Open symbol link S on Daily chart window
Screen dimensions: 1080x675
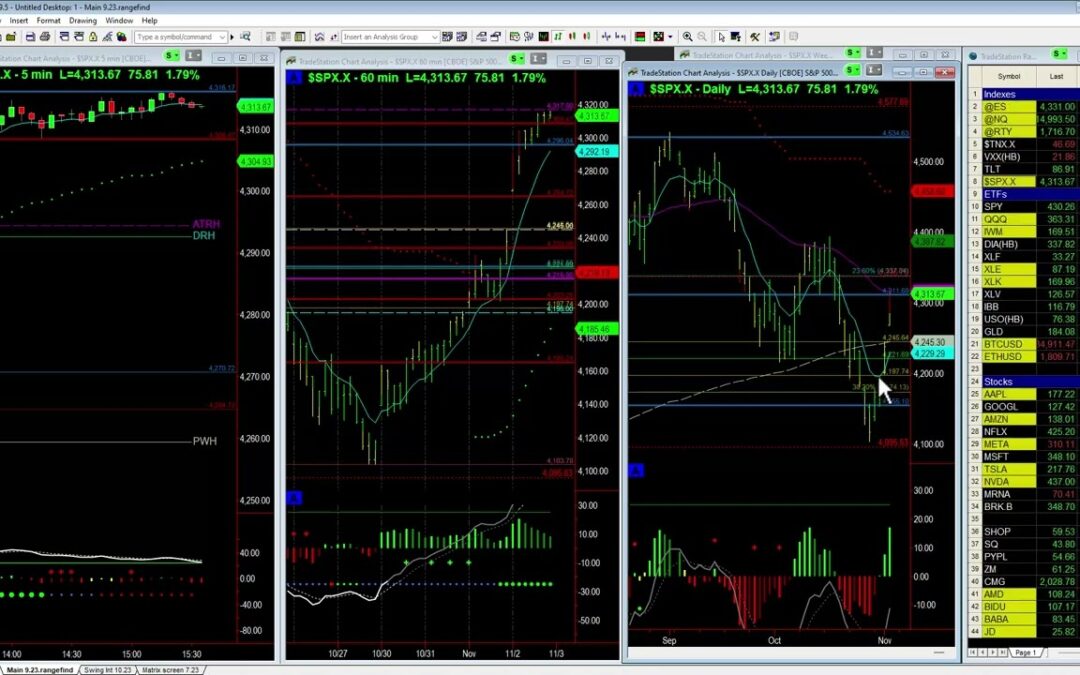(x=853, y=70)
